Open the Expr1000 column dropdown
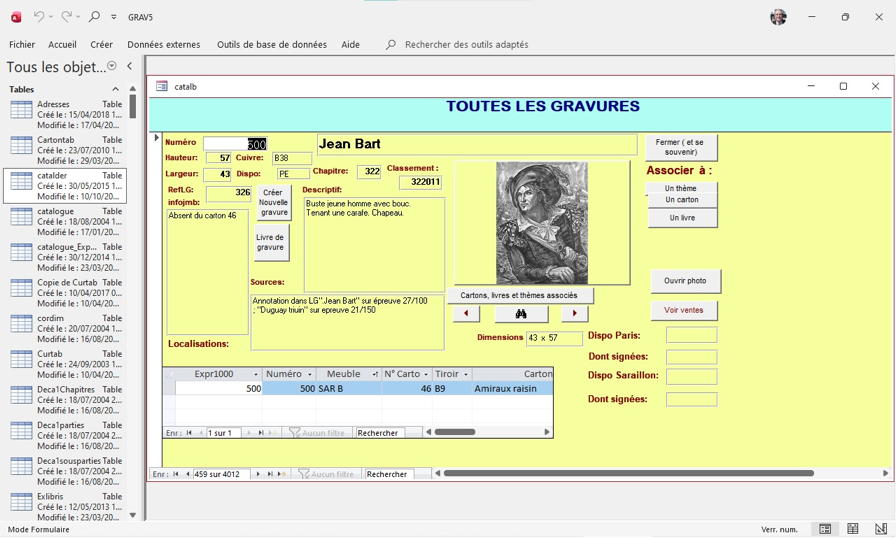Image resolution: width=896 pixels, height=538 pixels. point(255,374)
